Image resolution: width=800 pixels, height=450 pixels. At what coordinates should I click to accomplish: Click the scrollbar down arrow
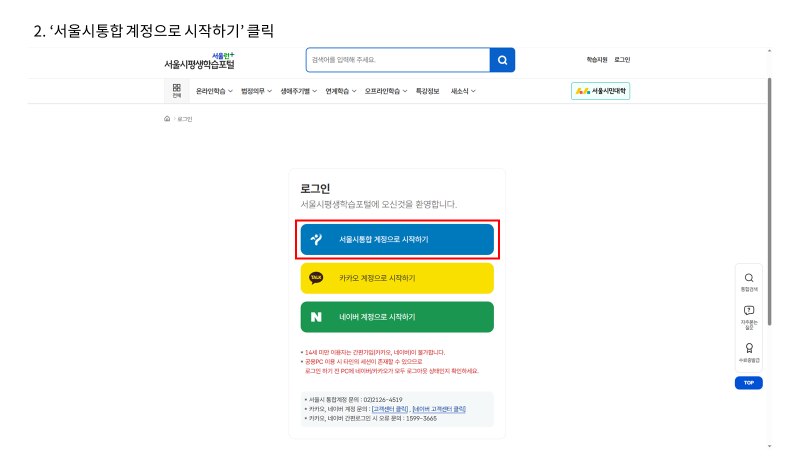(x=769, y=446)
